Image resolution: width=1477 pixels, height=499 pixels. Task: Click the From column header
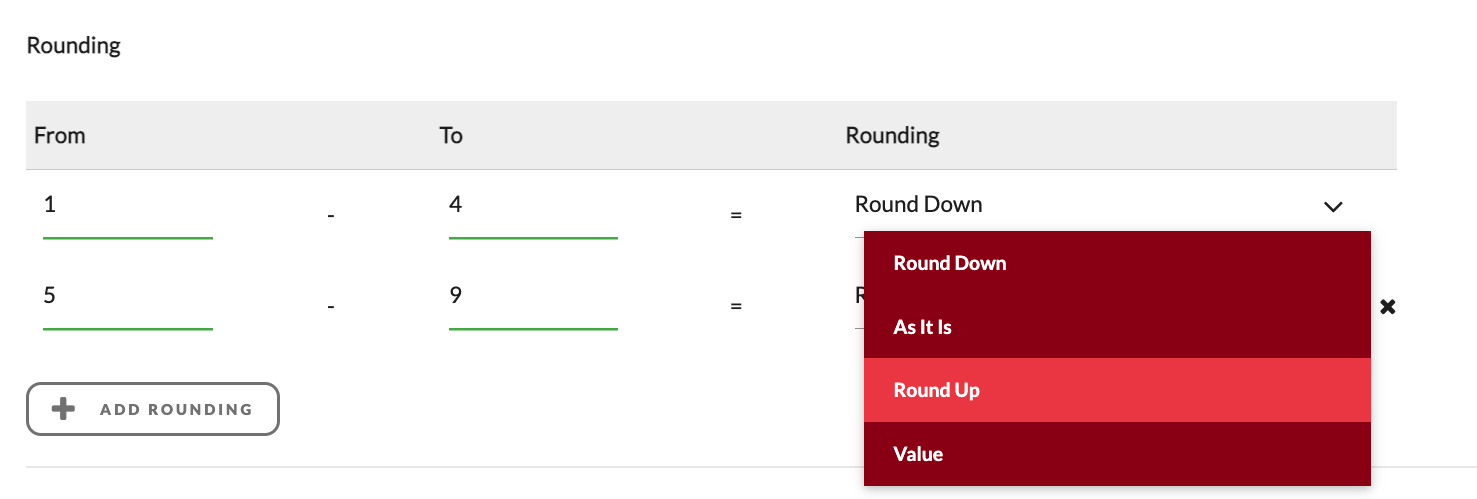60,135
